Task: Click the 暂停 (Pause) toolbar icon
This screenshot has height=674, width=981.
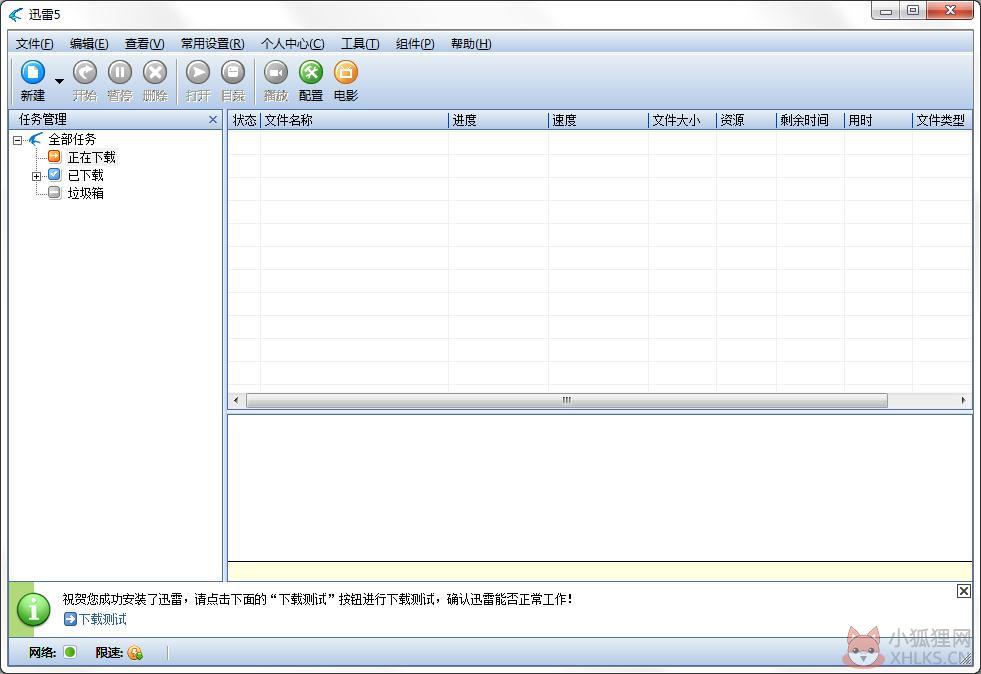Action: click(119, 73)
